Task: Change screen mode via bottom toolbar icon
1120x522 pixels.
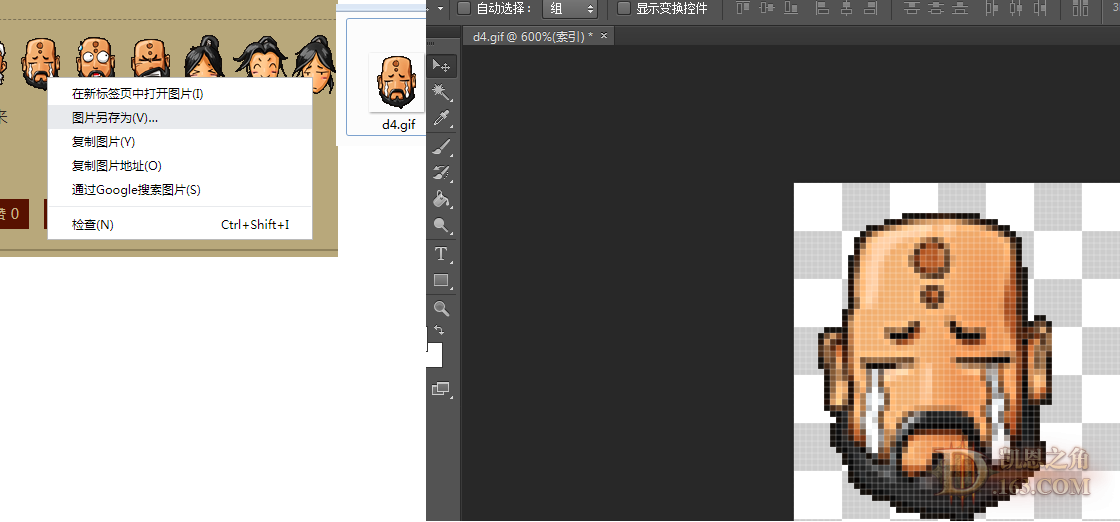Action: [x=441, y=389]
